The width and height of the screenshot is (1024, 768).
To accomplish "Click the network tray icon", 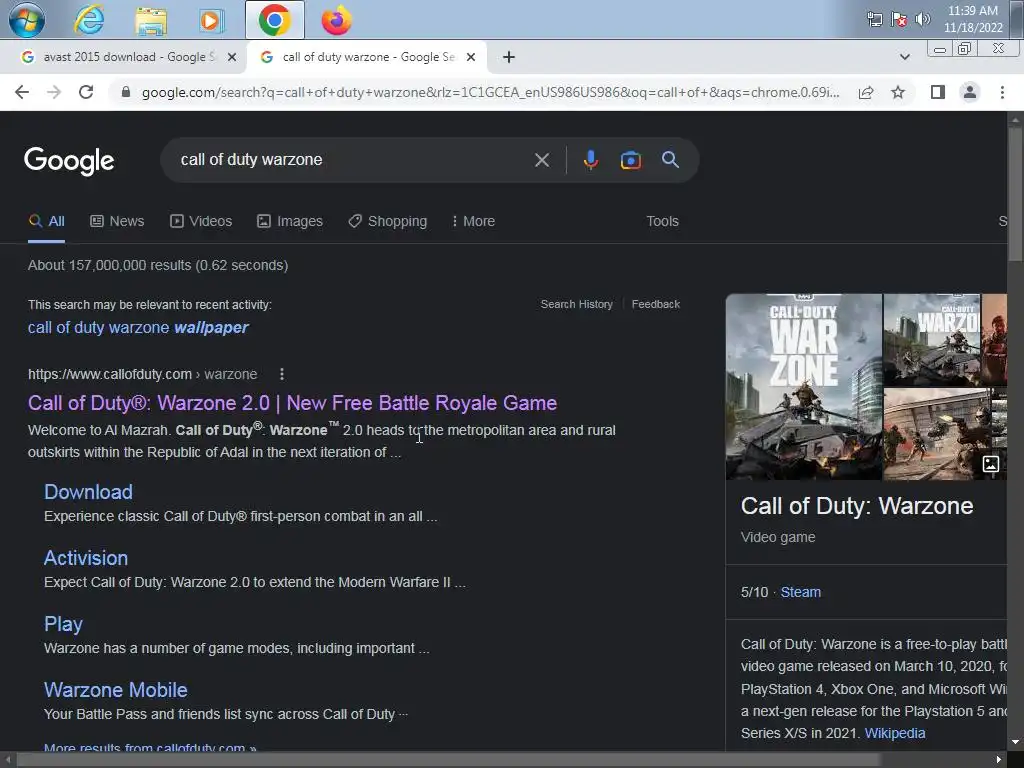I will pyautogui.click(x=874, y=19).
